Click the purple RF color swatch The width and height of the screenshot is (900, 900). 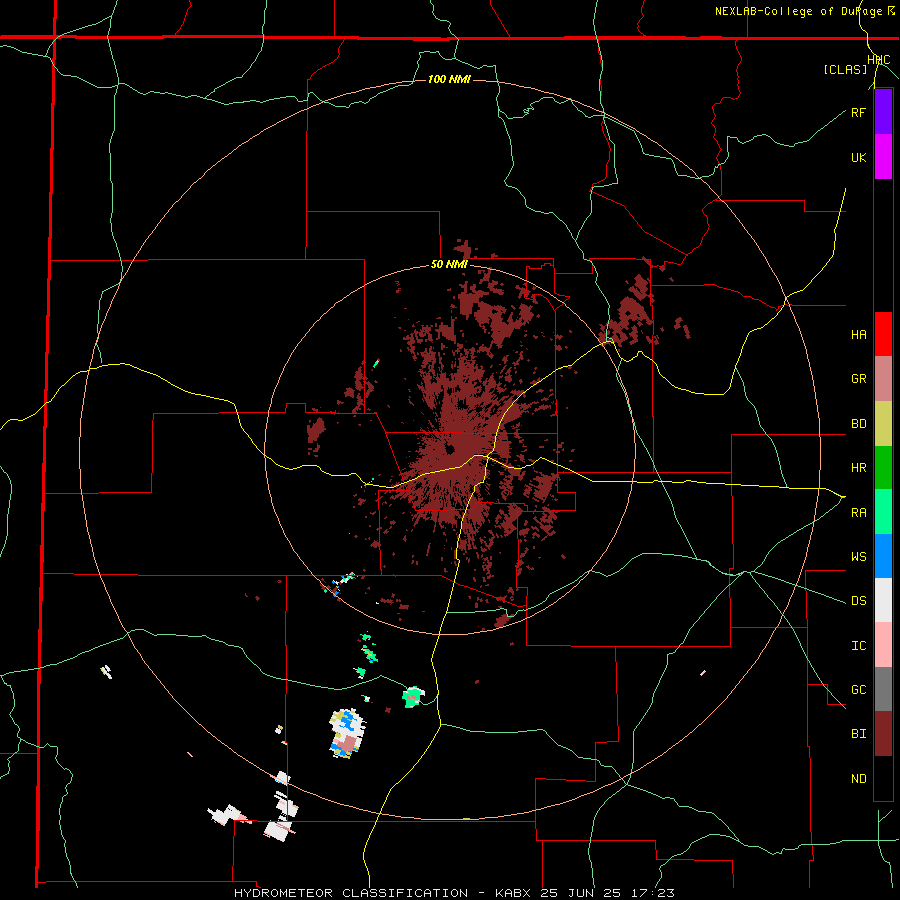pyautogui.click(x=883, y=112)
